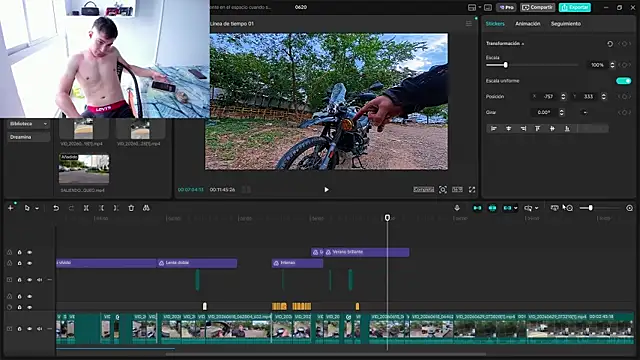Expand the Biblioteca dropdown
Image resolution: width=640 pixels, height=360 pixels.
click(x=29, y=124)
